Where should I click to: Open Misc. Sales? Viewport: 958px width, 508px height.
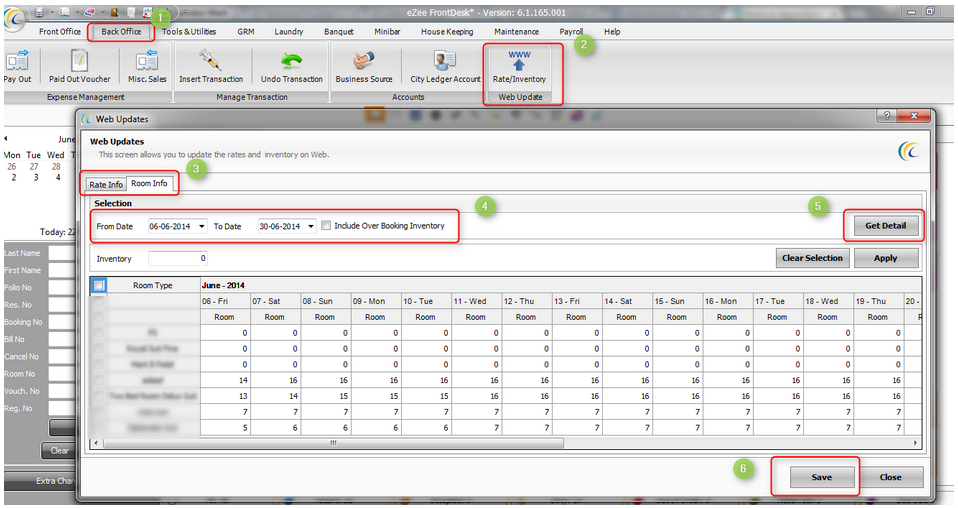click(x=147, y=66)
